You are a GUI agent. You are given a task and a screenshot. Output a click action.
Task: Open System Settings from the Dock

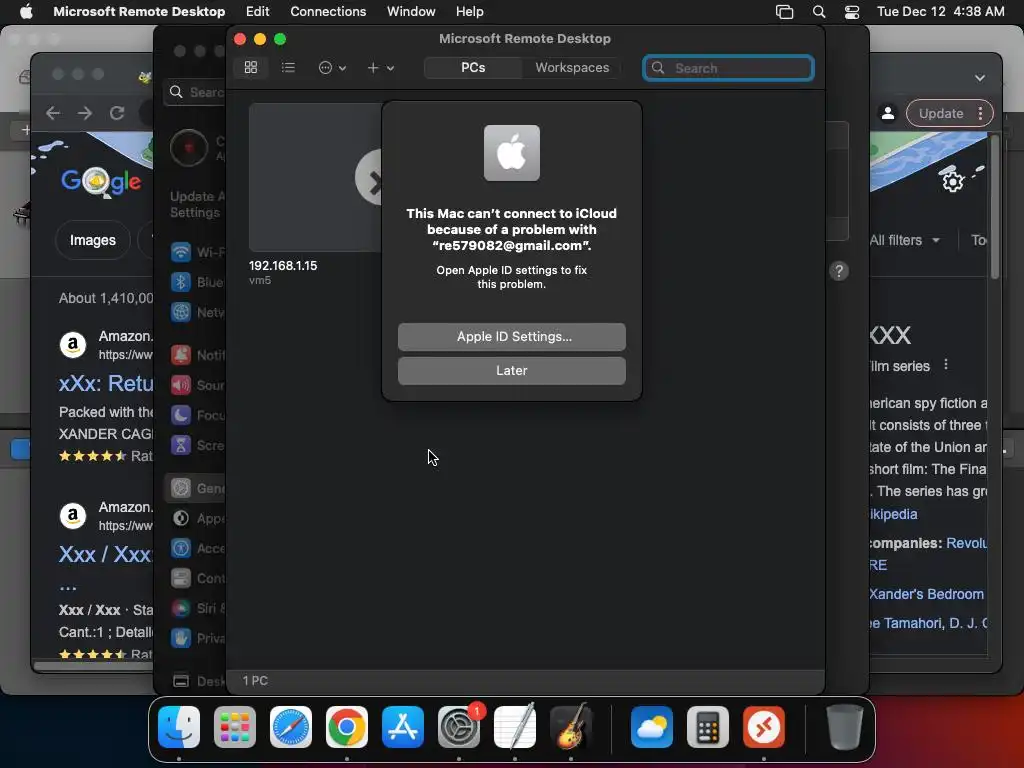click(x=458, y=727)
